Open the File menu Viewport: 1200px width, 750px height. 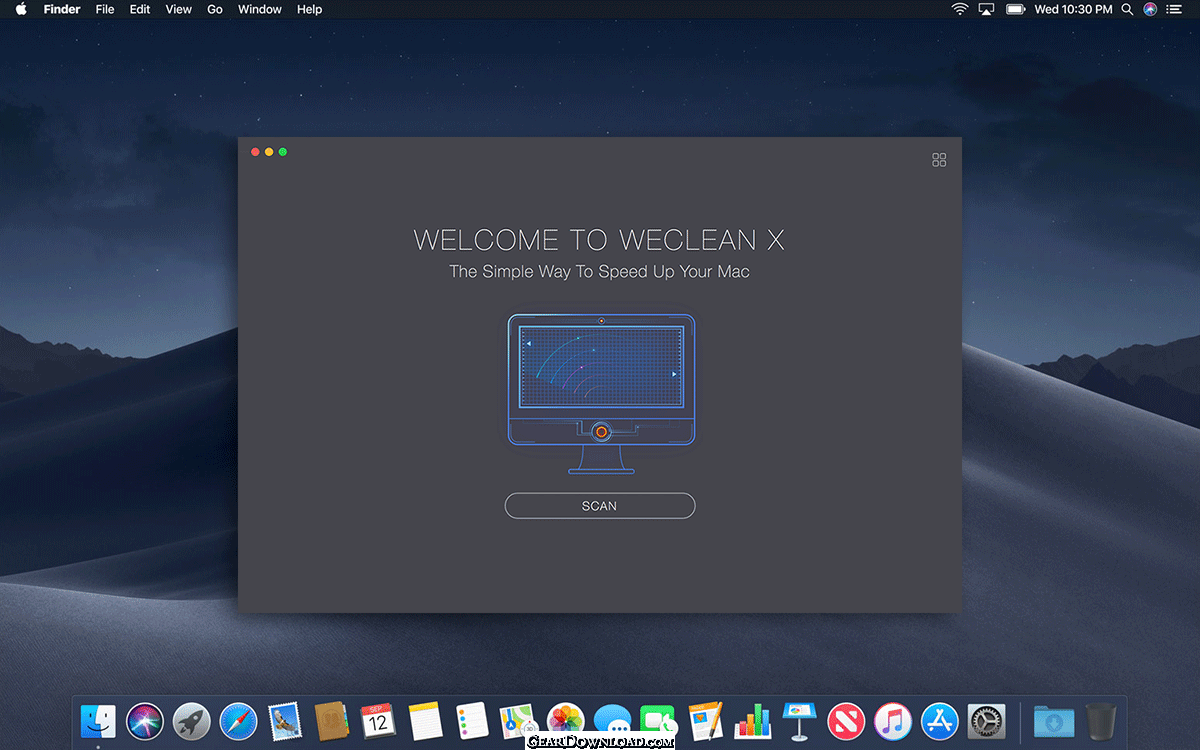pyautogui.click(x=105, y=9)
